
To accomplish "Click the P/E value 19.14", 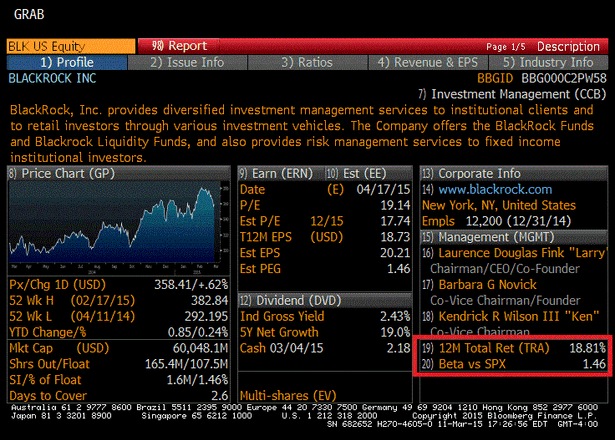I will coord(395,205).
